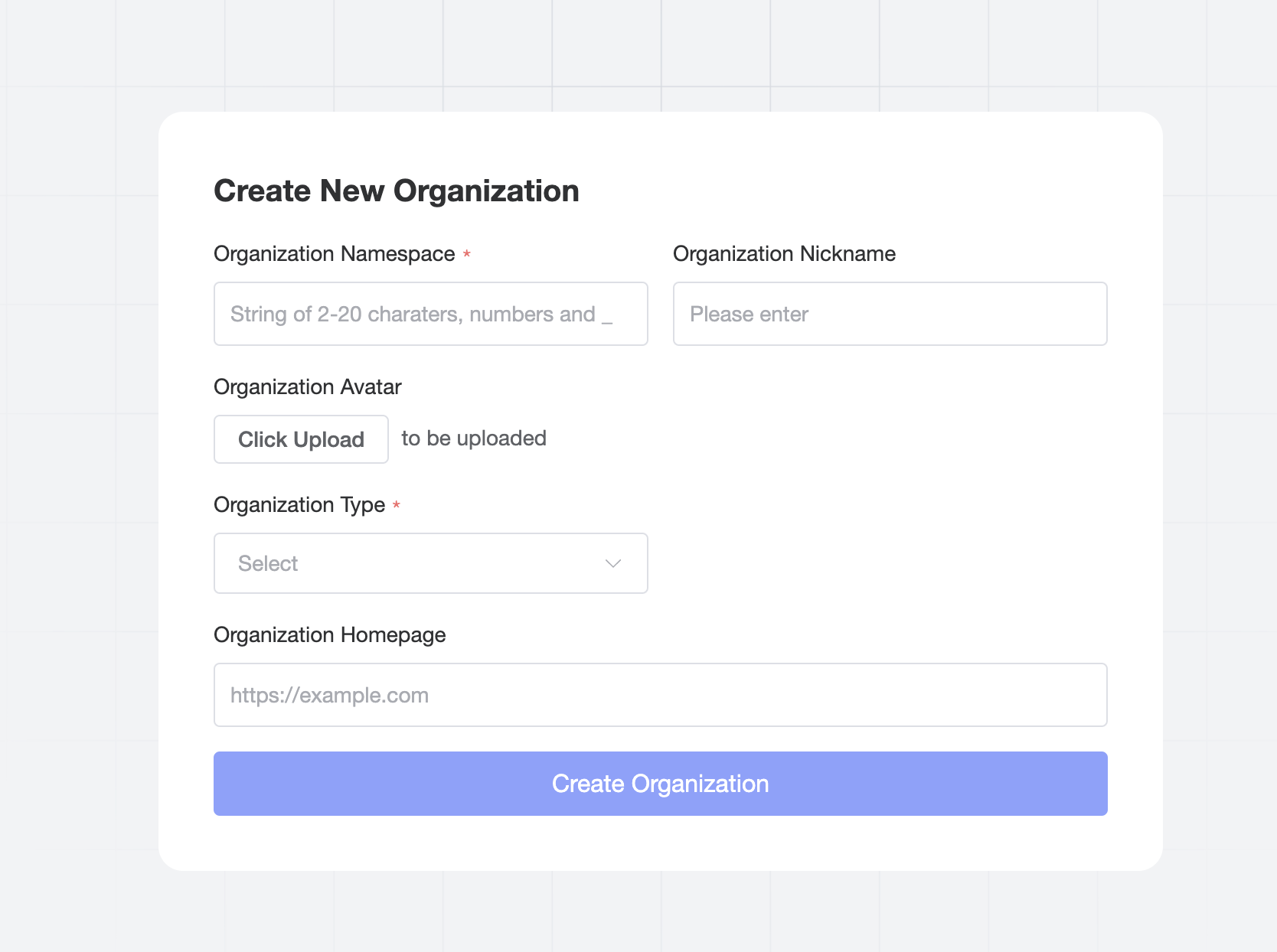This screenshot has height=952, width=1277.
Task: Click the Organization Homepage URL field
Action: click(660, 695)
